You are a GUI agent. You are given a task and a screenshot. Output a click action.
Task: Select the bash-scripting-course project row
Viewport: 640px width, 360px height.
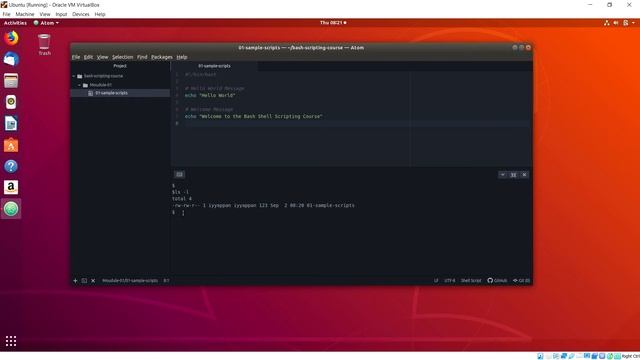(x=120, y=76)
